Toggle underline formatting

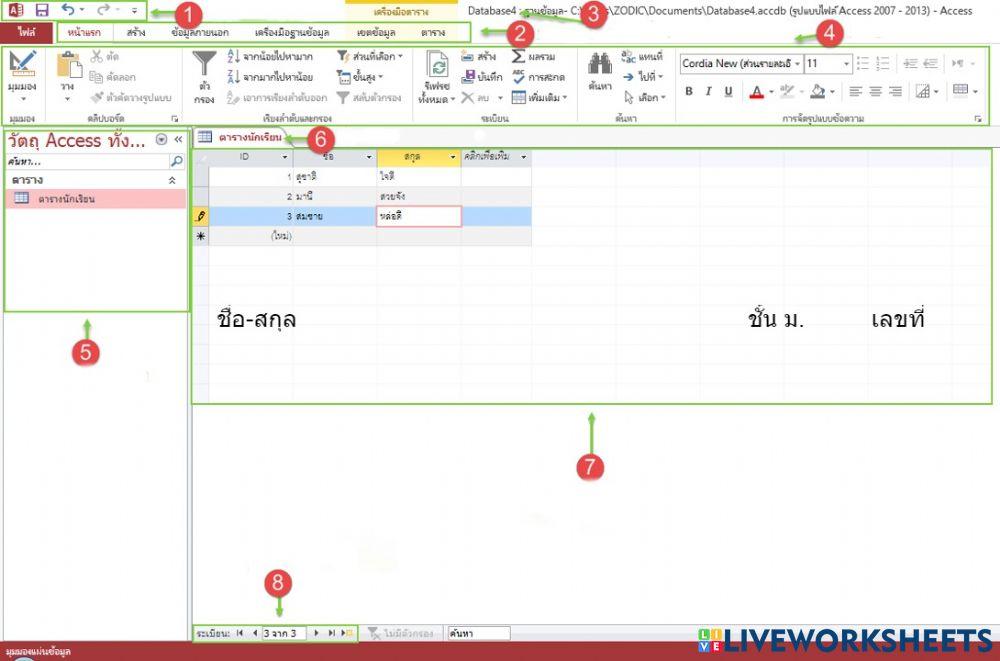729,90
